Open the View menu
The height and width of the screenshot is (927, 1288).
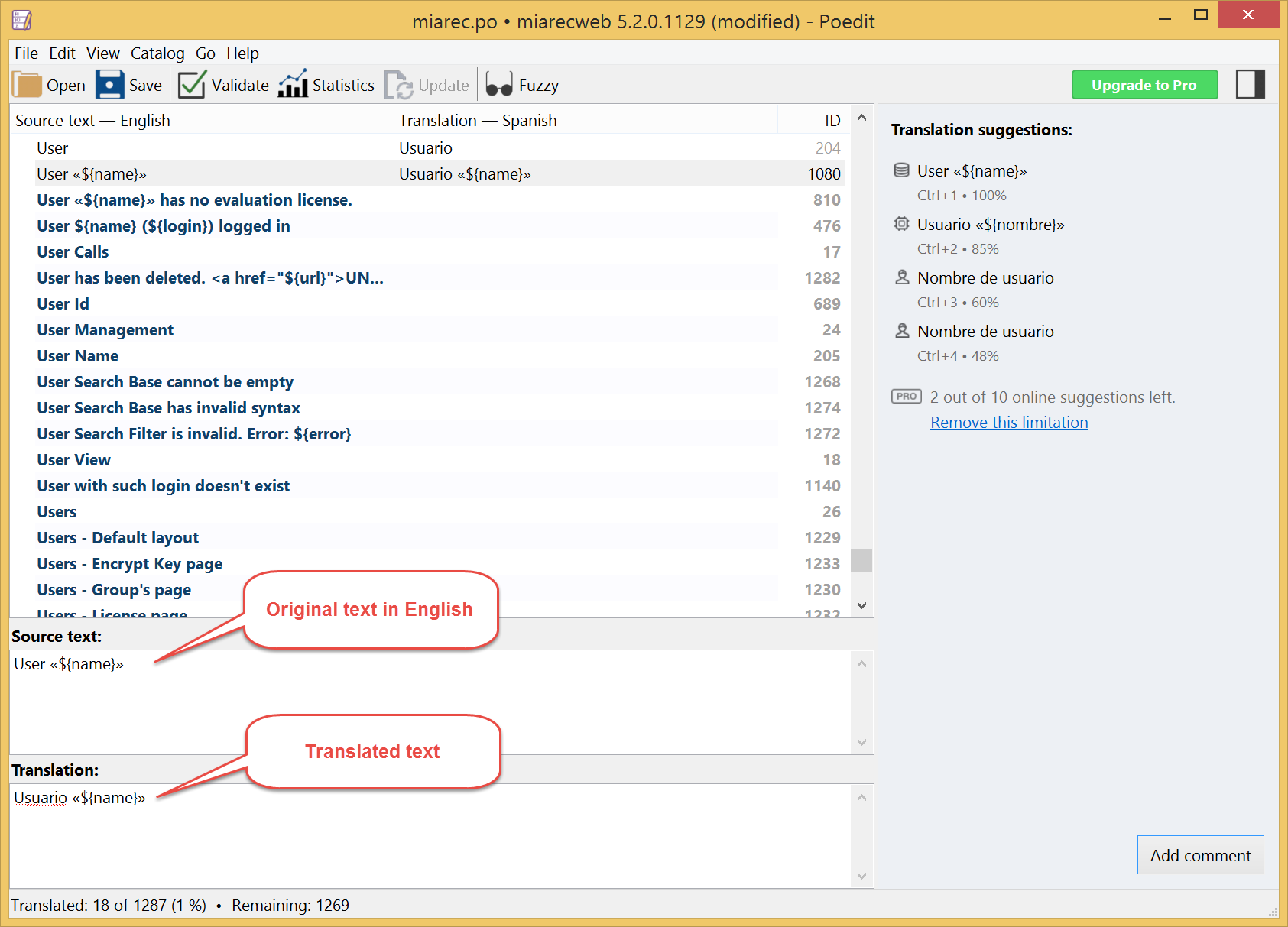103,53
